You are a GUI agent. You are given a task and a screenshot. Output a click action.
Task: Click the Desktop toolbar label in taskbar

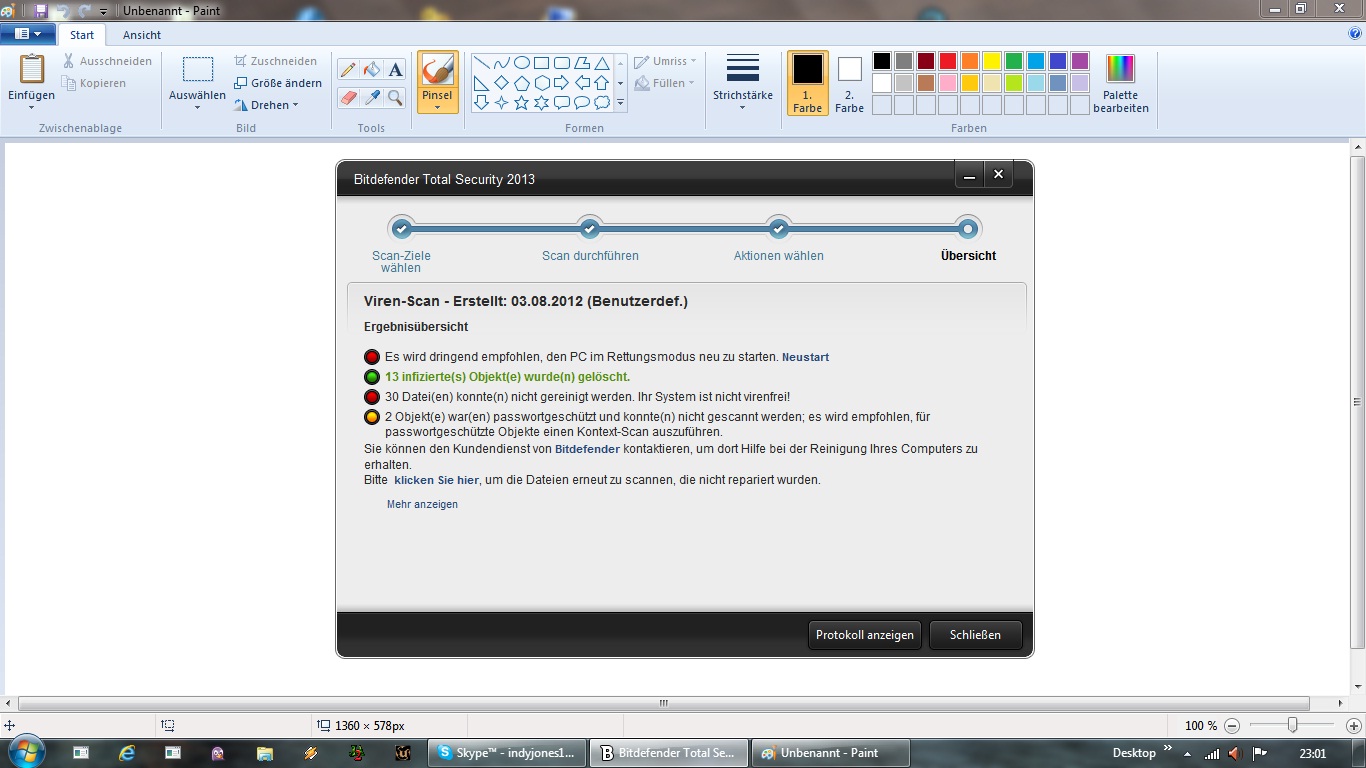(x=1134, y=753)
